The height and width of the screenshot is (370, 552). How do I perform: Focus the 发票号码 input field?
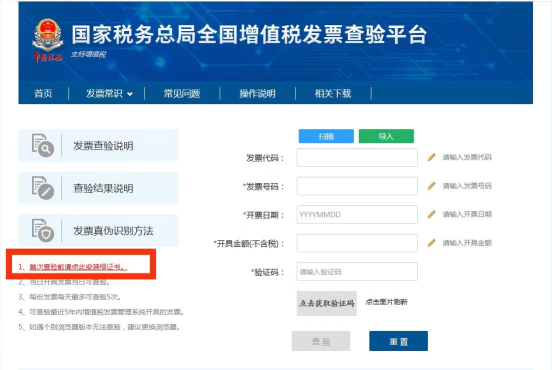(357, 186)
